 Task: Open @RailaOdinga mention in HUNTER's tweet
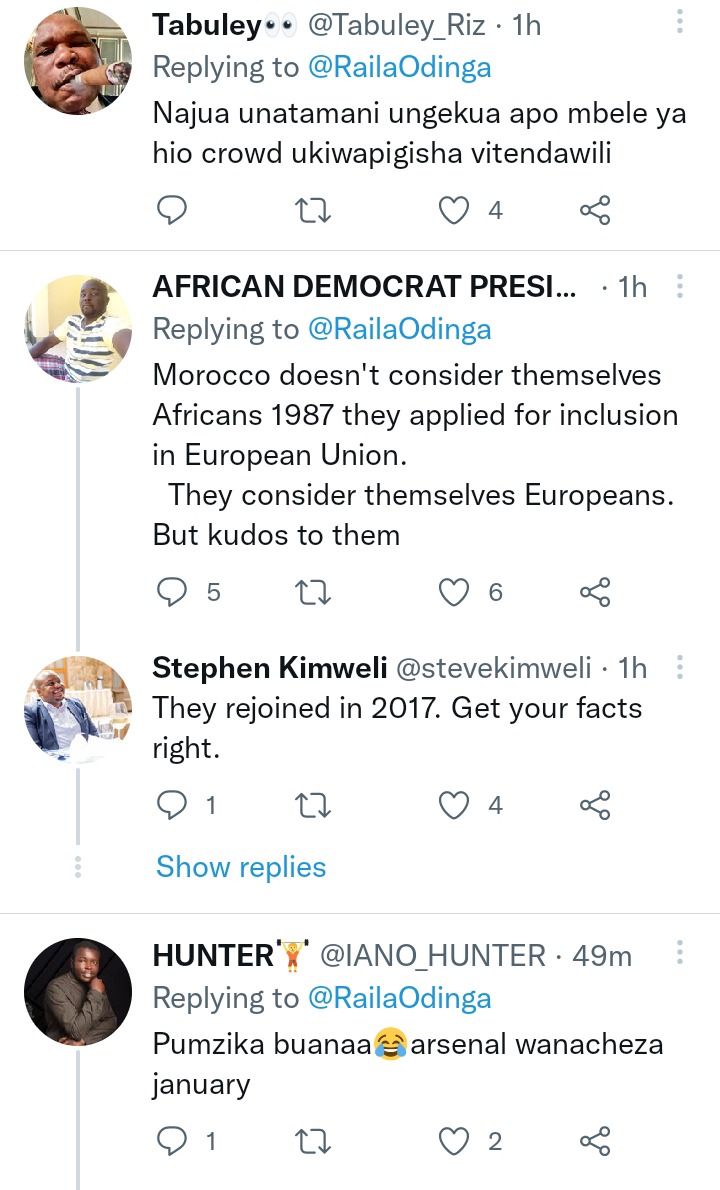(x=399, y=998)
